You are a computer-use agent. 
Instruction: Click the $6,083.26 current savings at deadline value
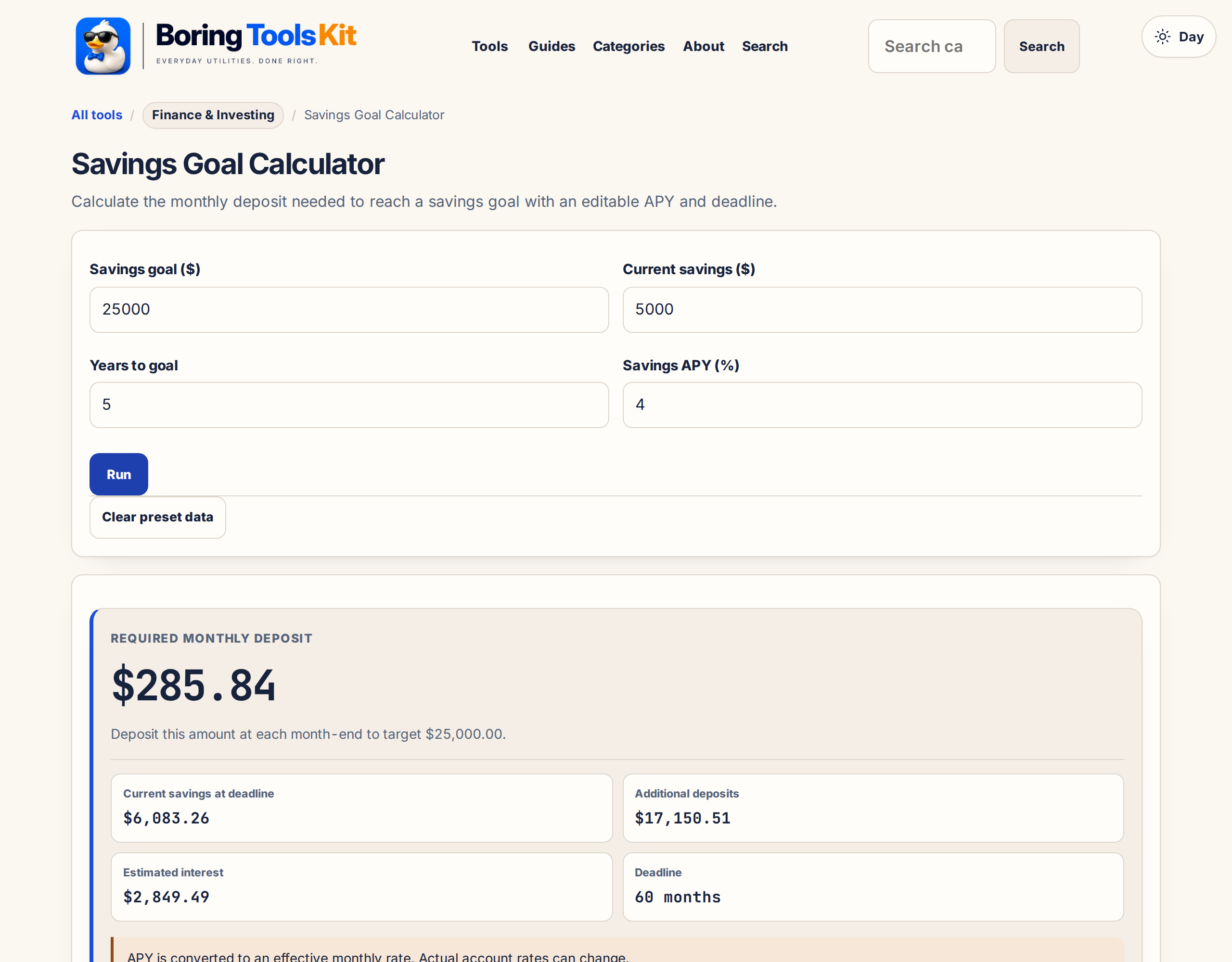click(x=166, y=818)
